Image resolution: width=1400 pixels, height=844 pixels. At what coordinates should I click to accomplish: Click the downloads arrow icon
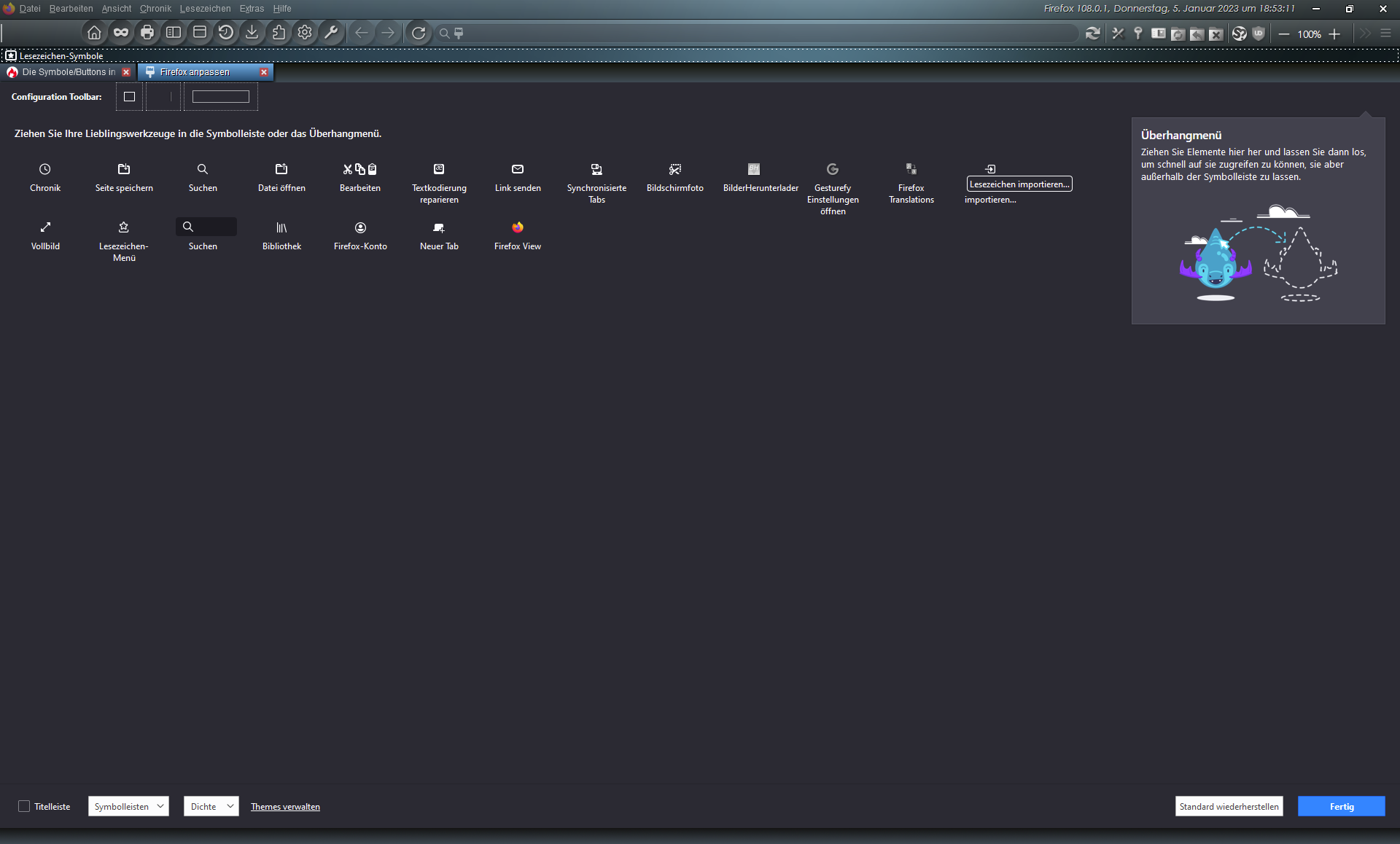[x=252, y=33]
